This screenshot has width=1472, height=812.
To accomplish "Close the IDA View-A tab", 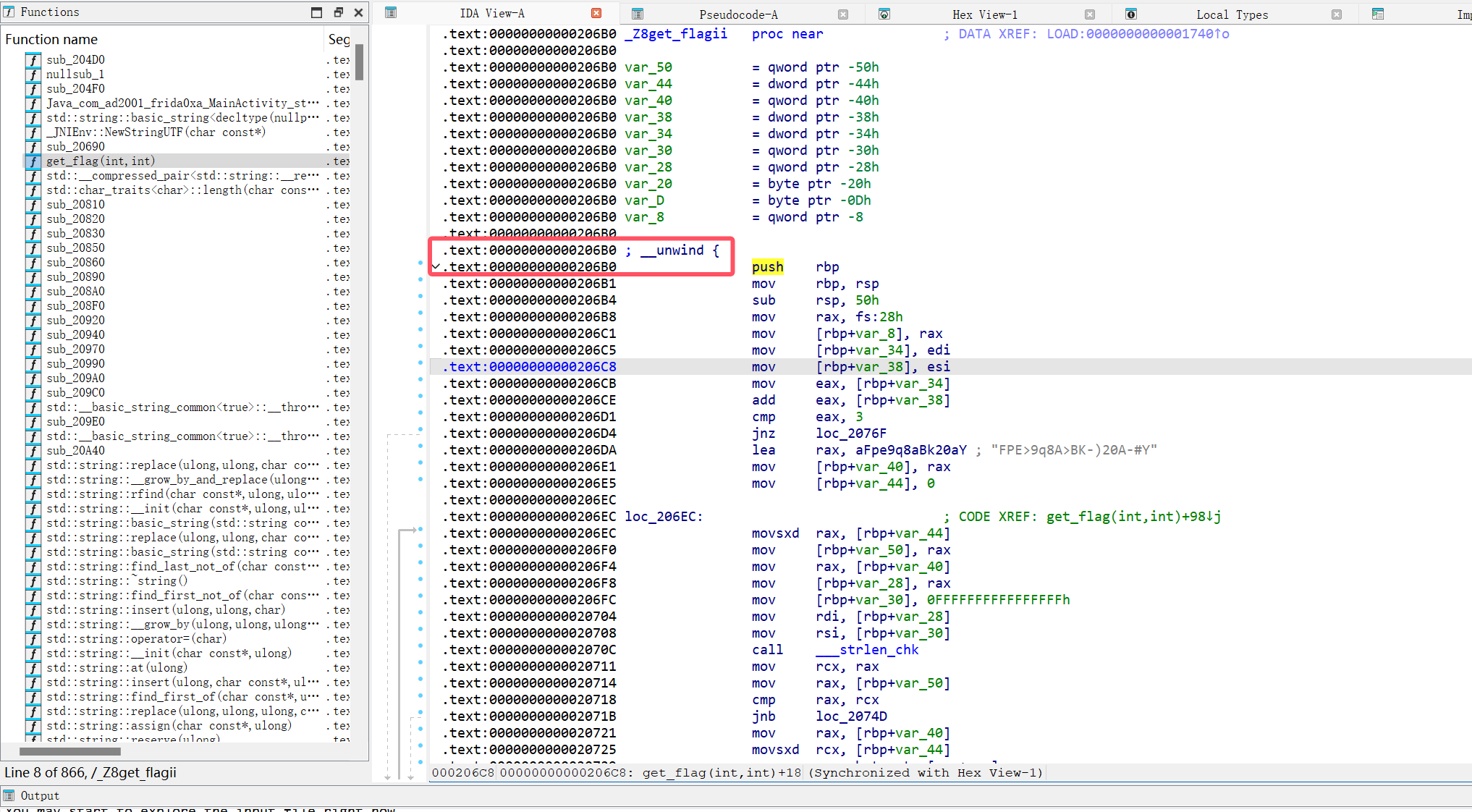I will click(596, 13).
